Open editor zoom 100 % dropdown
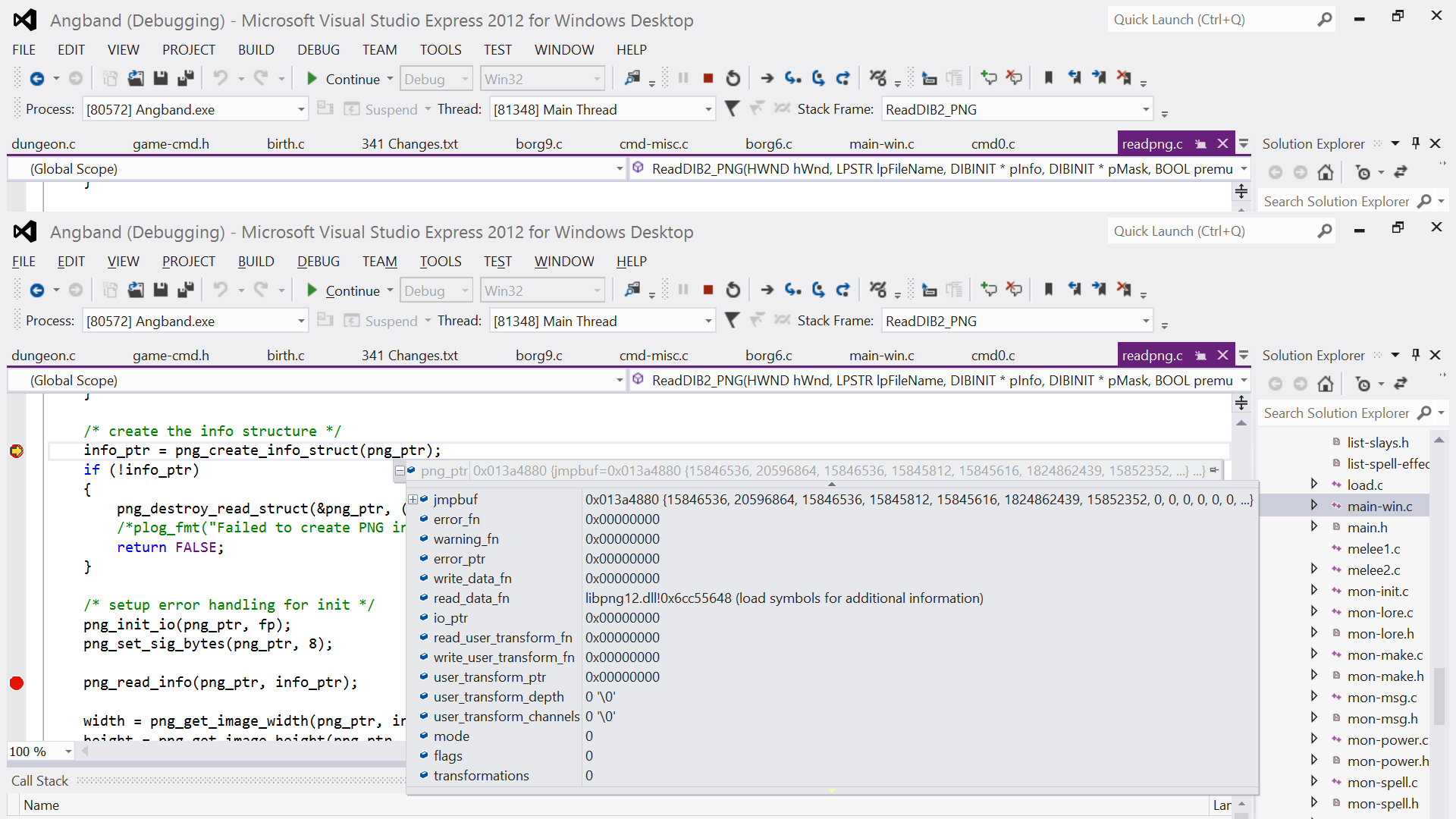Image resolution: width=1456 pixels, height=819 pixels. pyautogui.click(x=68, y=752)
